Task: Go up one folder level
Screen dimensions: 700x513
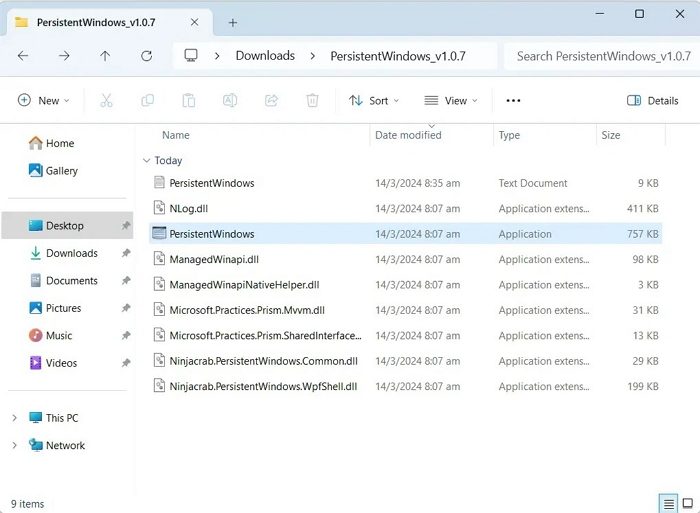Action: pos(105,56)
